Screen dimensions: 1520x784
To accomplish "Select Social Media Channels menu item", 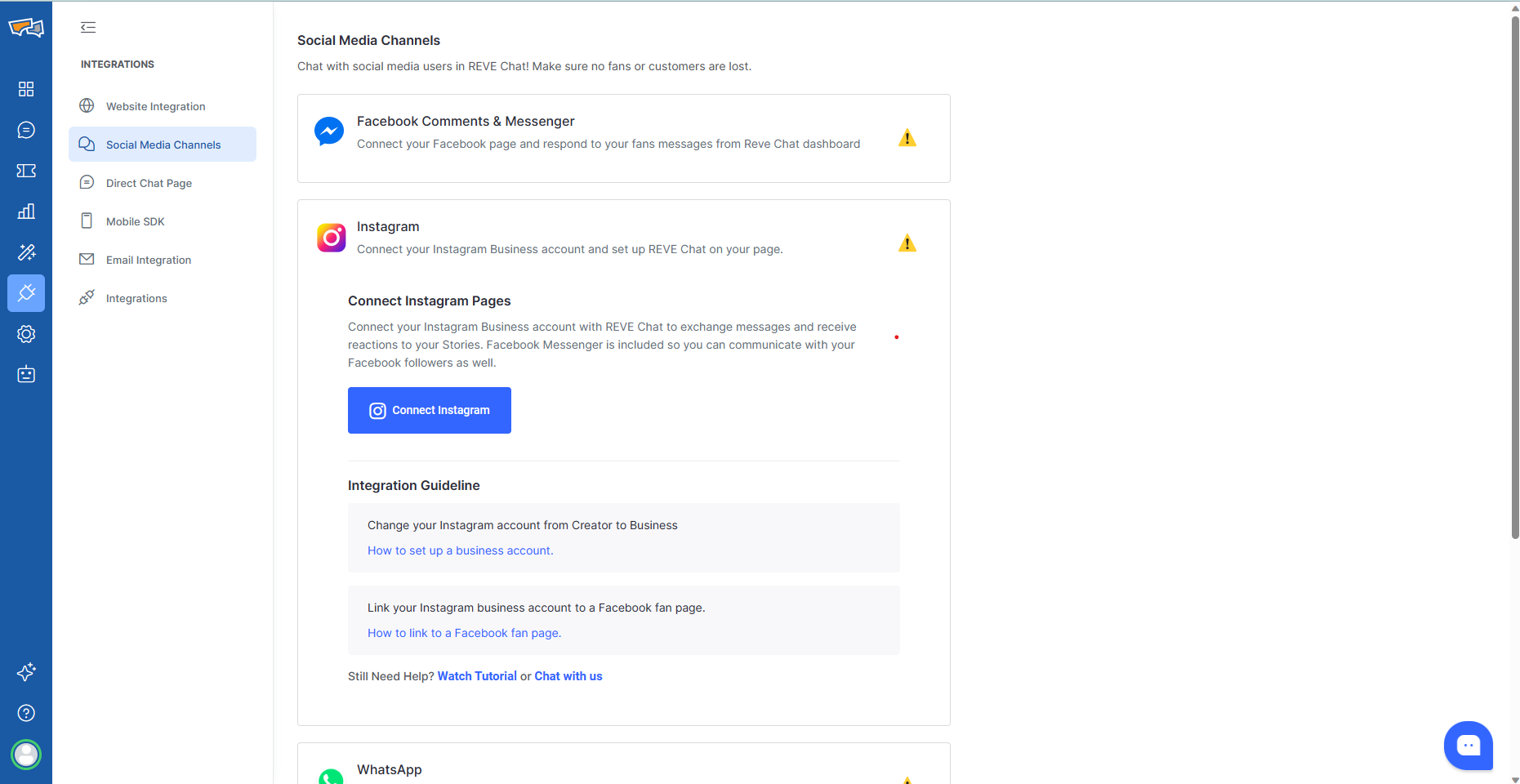I will pyautogui.click(x=163, y=145).
